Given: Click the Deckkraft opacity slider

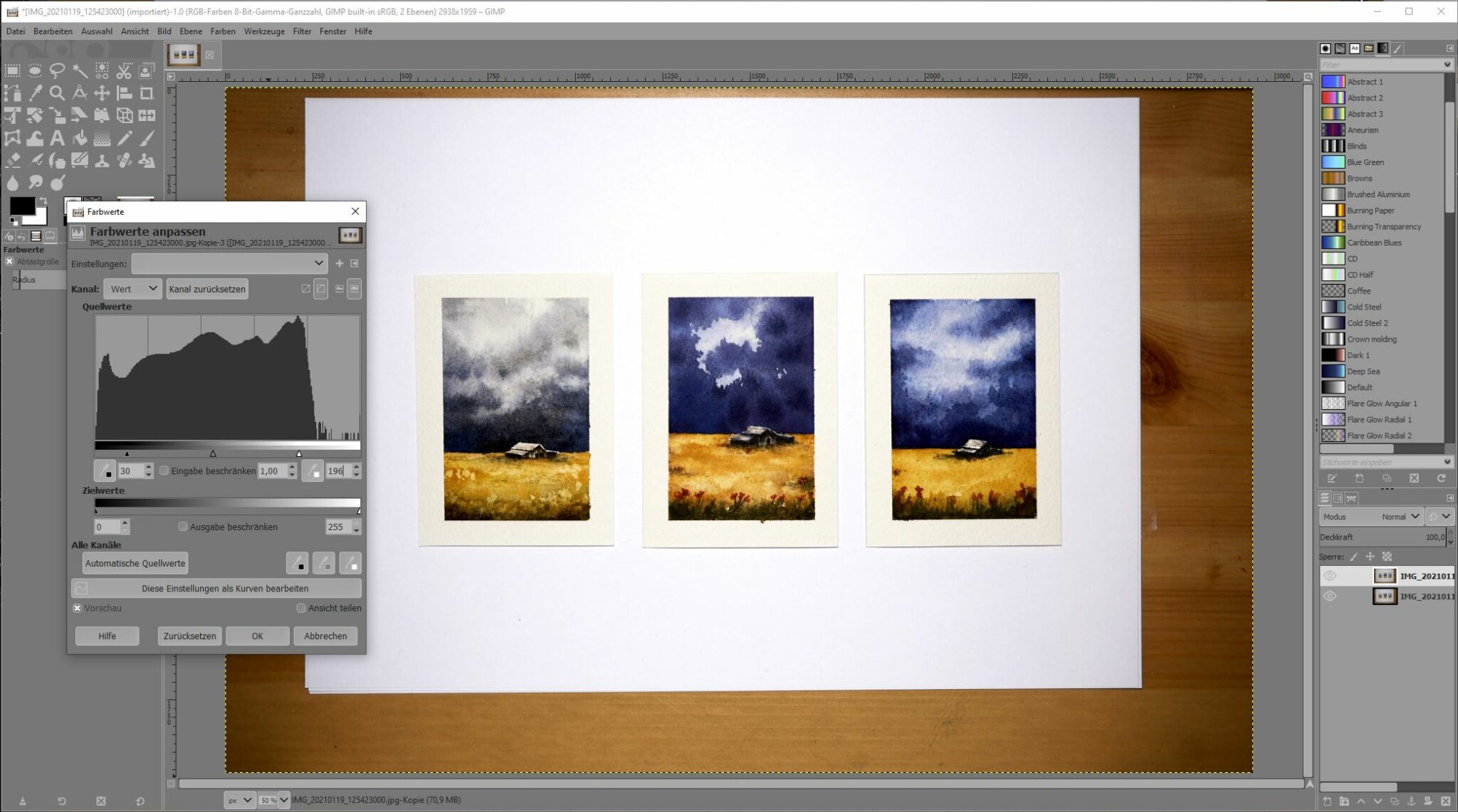Looking at the screenshot, I should click(x=1382, y=537).
